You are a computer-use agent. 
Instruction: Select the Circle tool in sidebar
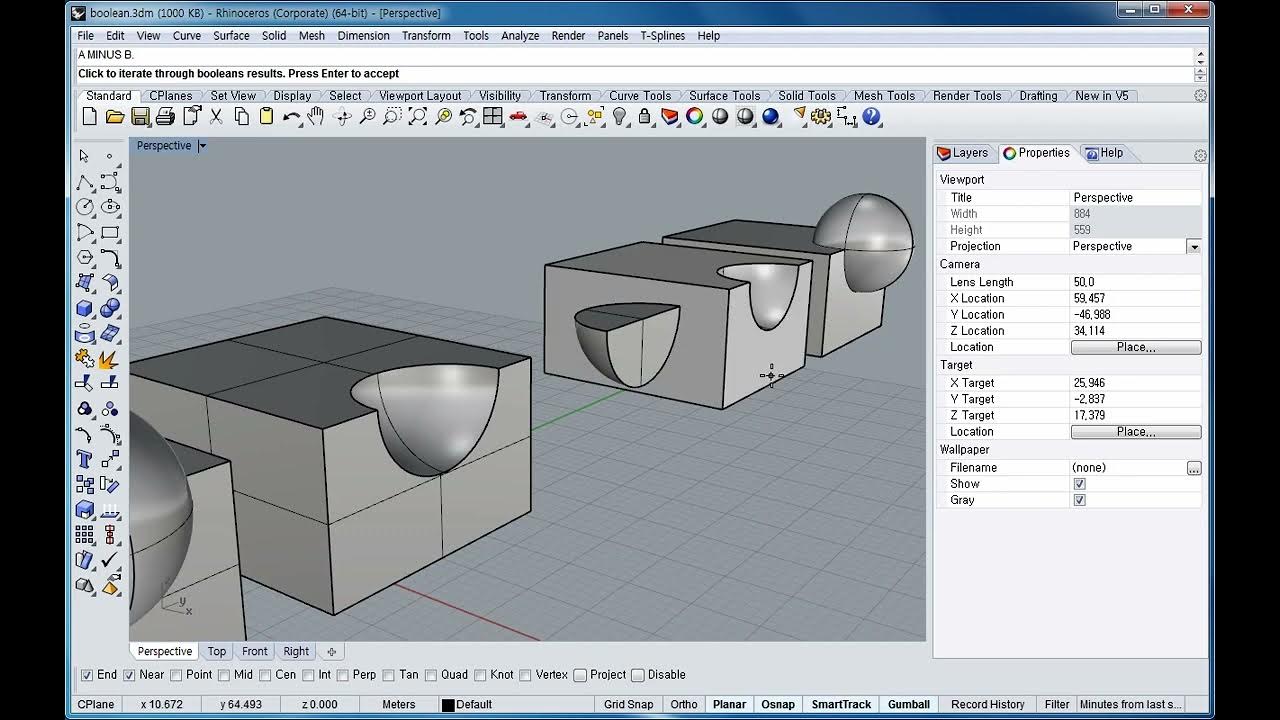pyautogui.click(x=85, y=207)
